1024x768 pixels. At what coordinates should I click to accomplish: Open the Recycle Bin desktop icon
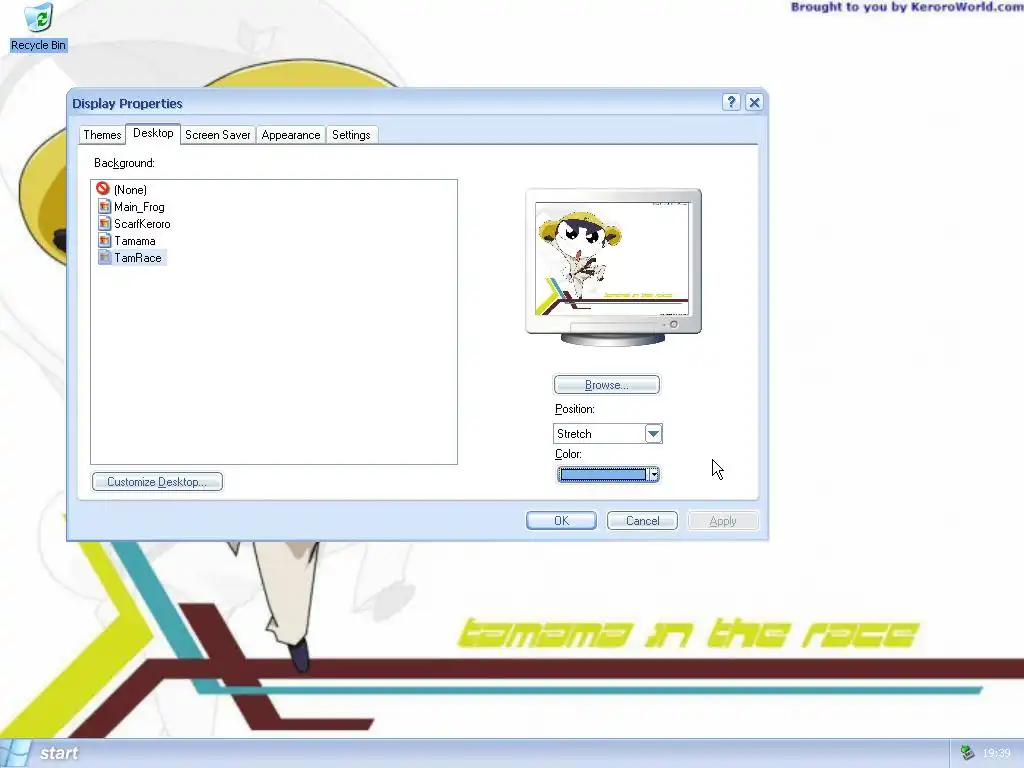[x=39, y=27]
